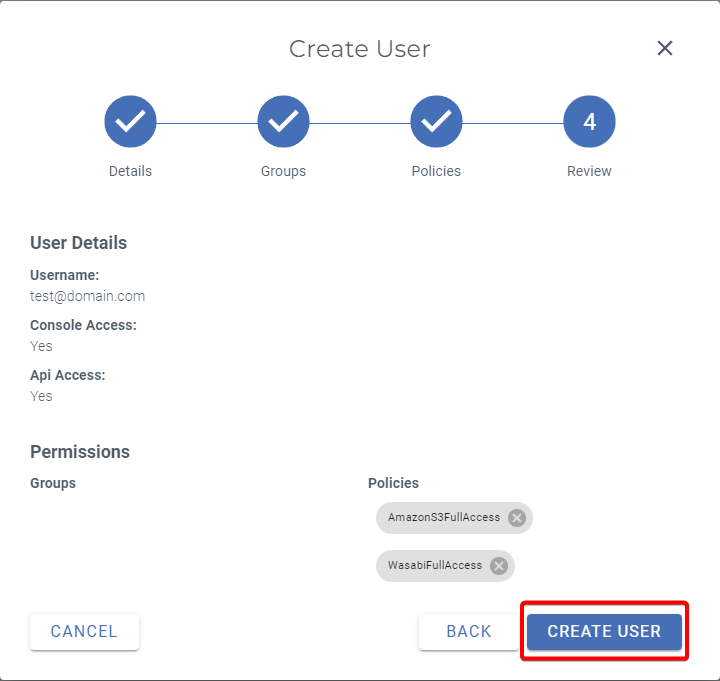Go back with the Back button
This screenshot has width=720, height=681.
[x=469, y=632]
